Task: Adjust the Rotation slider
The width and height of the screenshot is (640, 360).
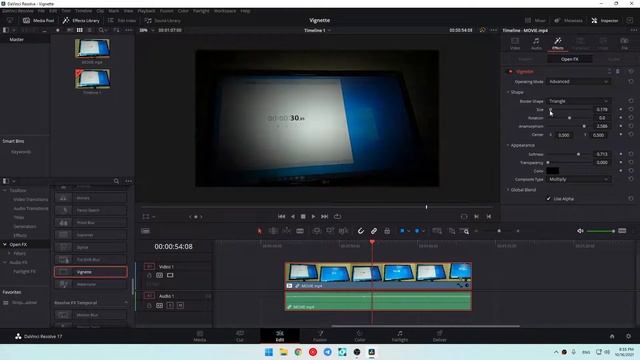Action: pos(569,118)
